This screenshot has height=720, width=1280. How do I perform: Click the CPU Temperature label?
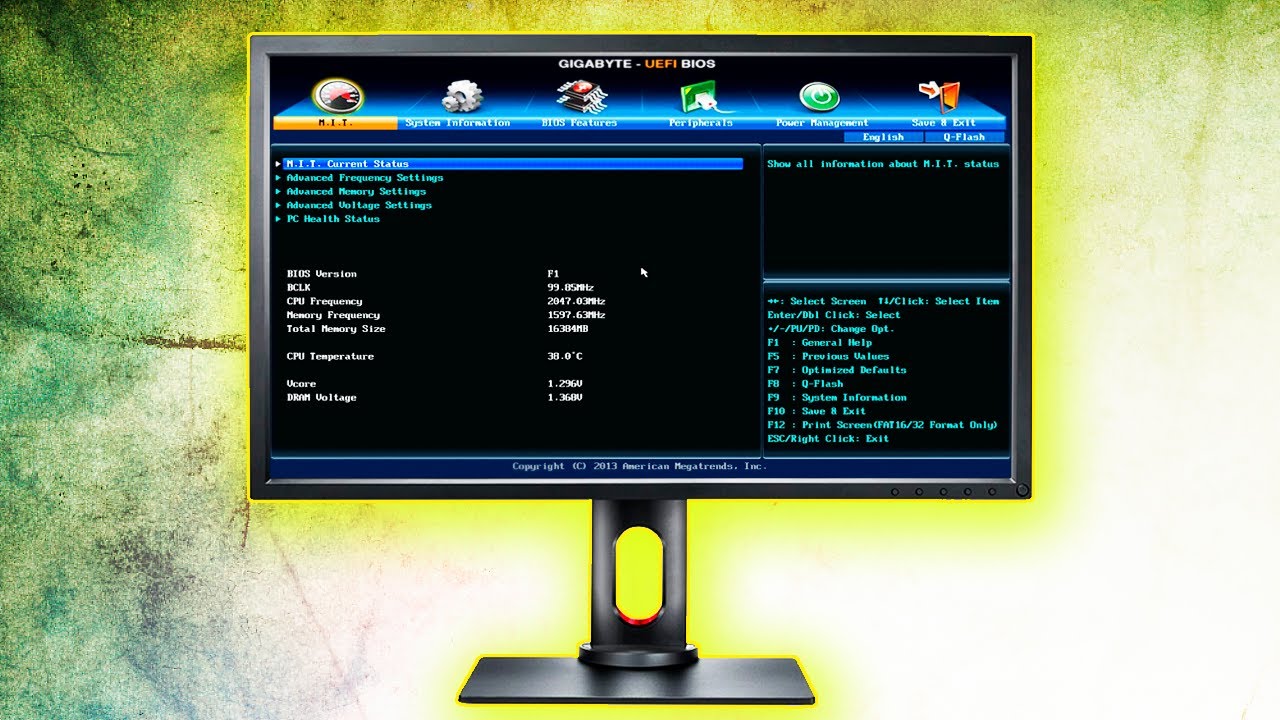[x=330, y=357]
